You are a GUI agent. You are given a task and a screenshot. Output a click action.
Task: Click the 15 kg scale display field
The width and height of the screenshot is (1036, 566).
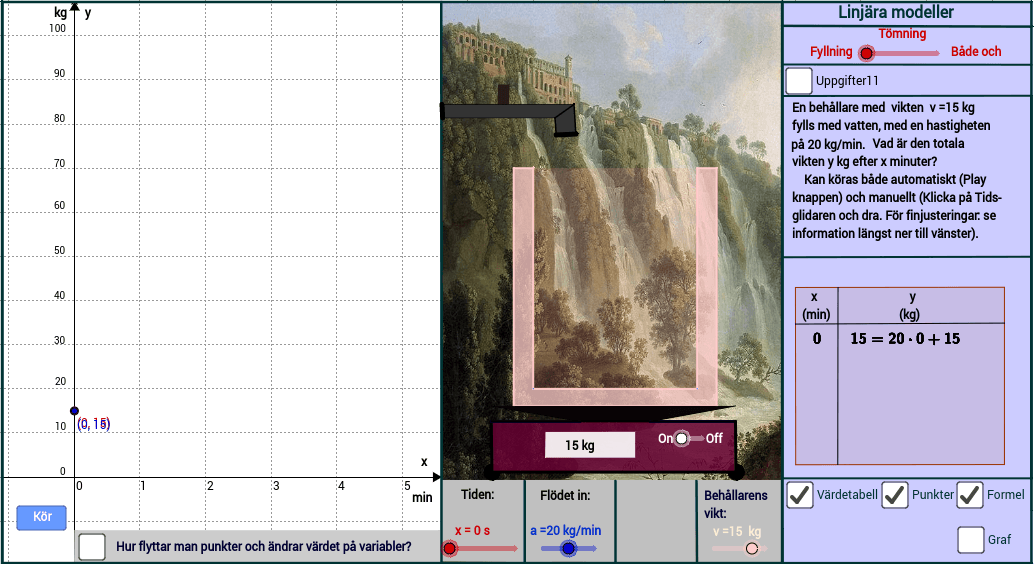click(x=589, y=445)
